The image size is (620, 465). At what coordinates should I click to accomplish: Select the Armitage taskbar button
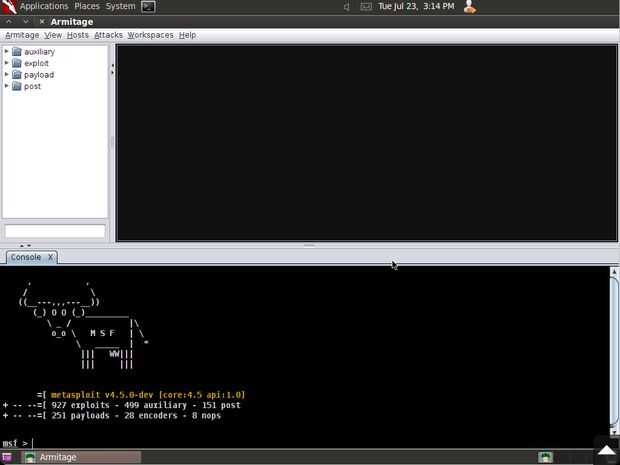click(x=81, y=457)
